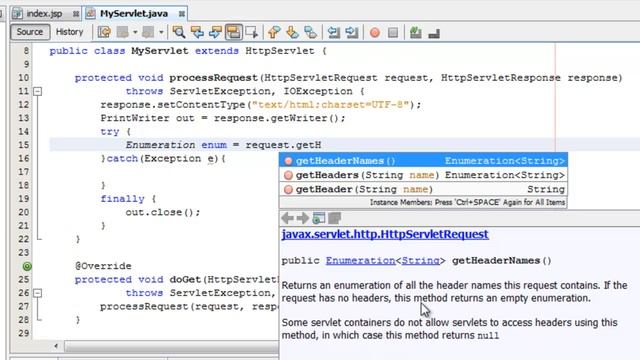
Task: Toggle Rectangular Selection mode
Action: (x=251, y=32)
